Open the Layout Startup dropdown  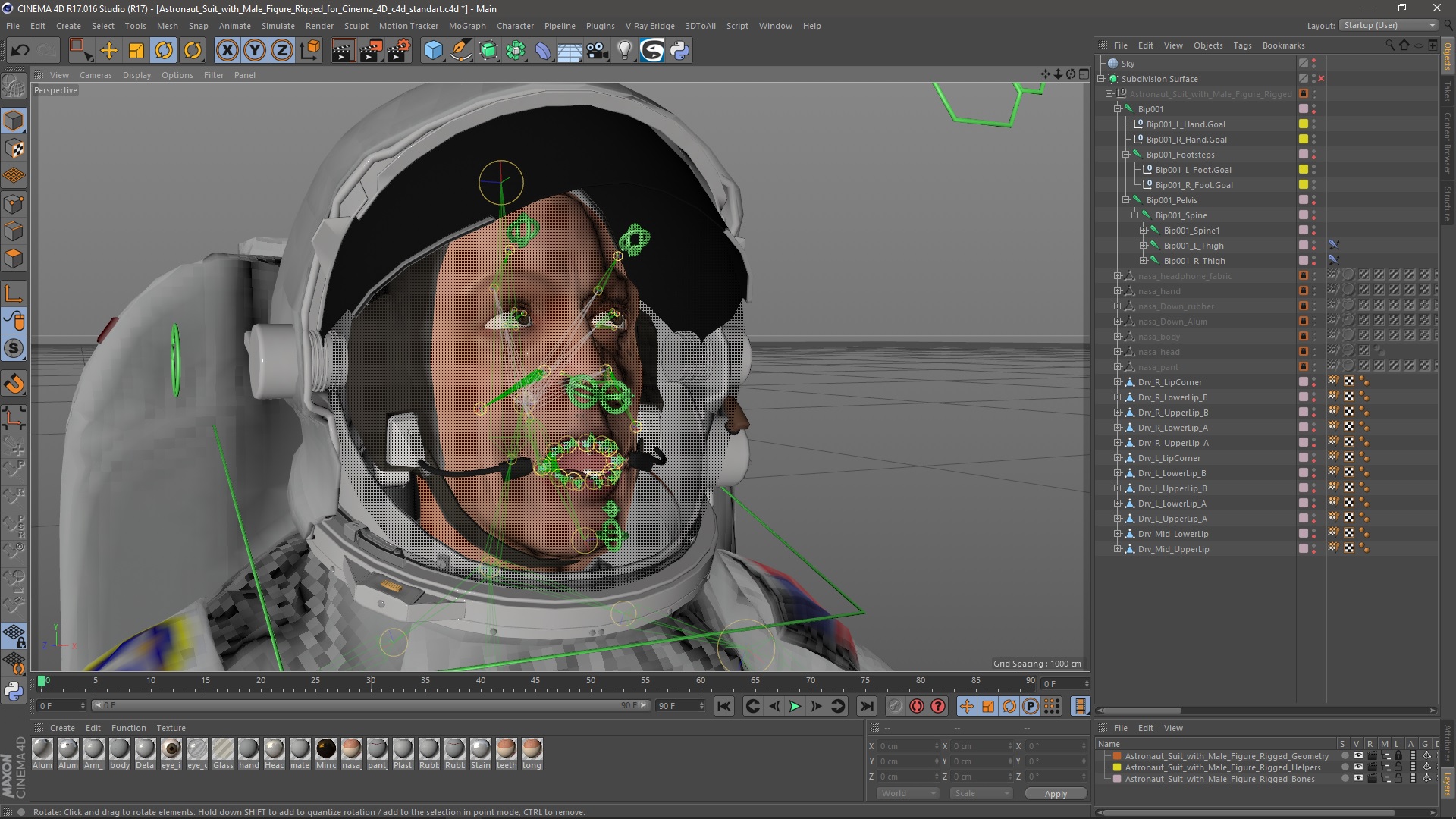click(1388, 25)
